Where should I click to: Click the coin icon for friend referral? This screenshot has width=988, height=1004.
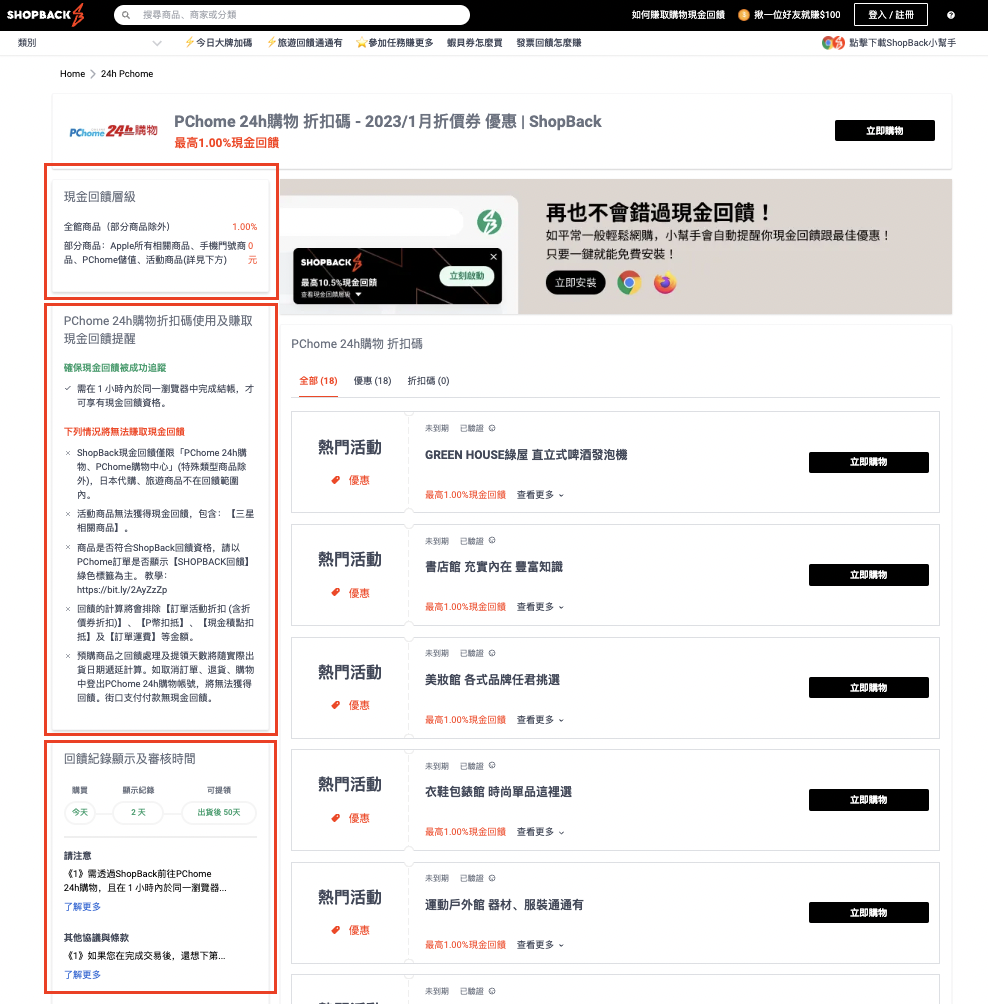pos(743,15)
